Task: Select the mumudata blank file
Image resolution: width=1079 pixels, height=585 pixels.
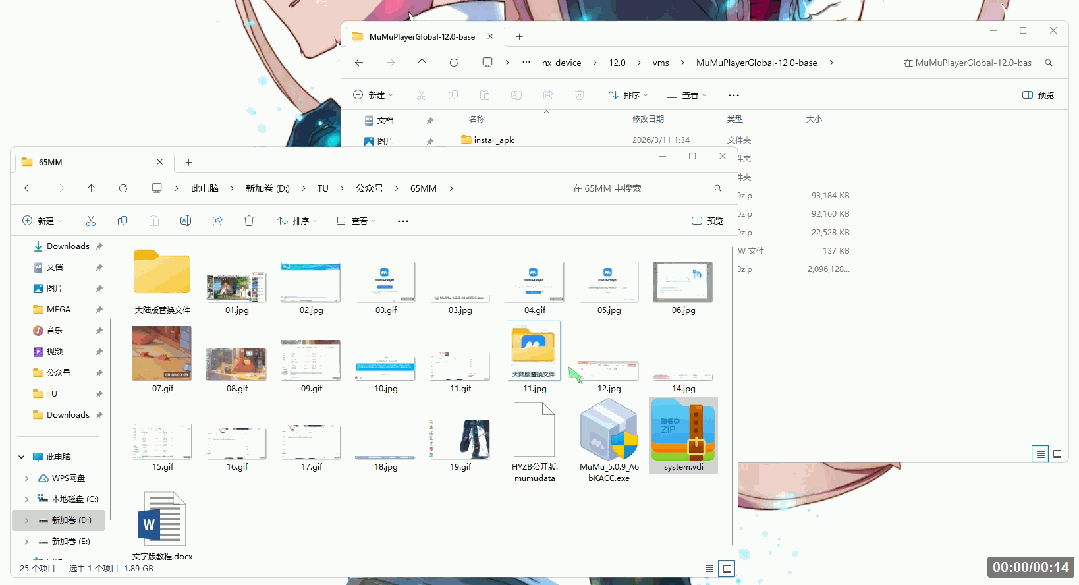Action: (535, 441)
